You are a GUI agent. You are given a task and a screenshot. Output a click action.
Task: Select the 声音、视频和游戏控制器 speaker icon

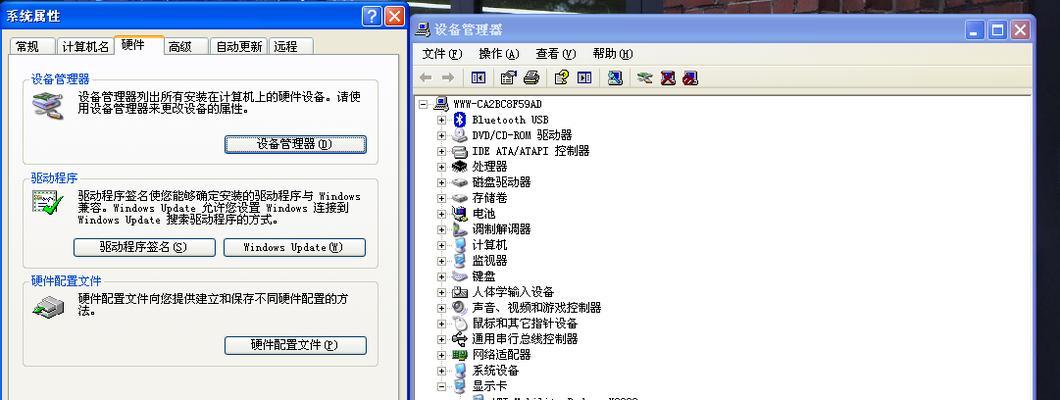460,307
